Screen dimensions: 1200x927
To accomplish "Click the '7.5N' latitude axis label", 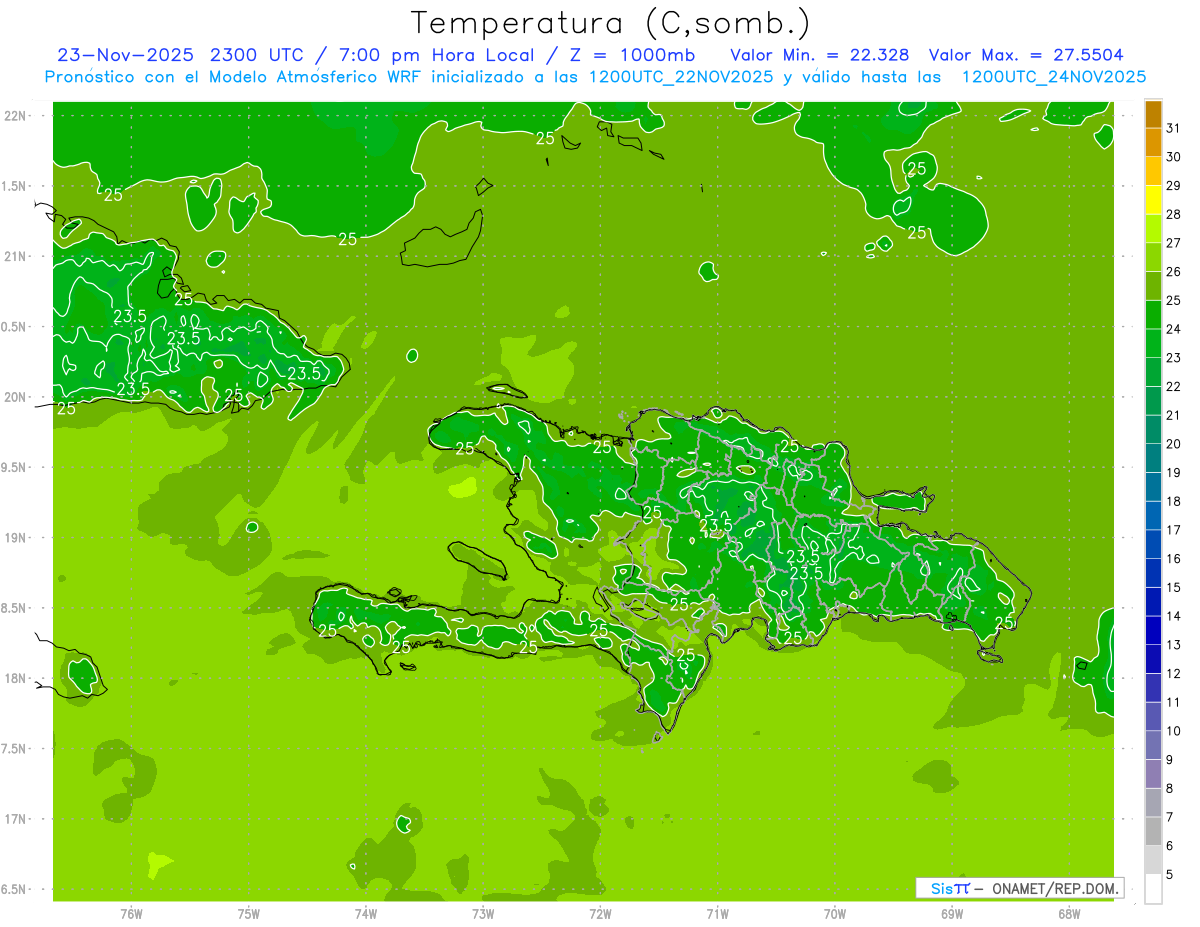I will point(15,749).
